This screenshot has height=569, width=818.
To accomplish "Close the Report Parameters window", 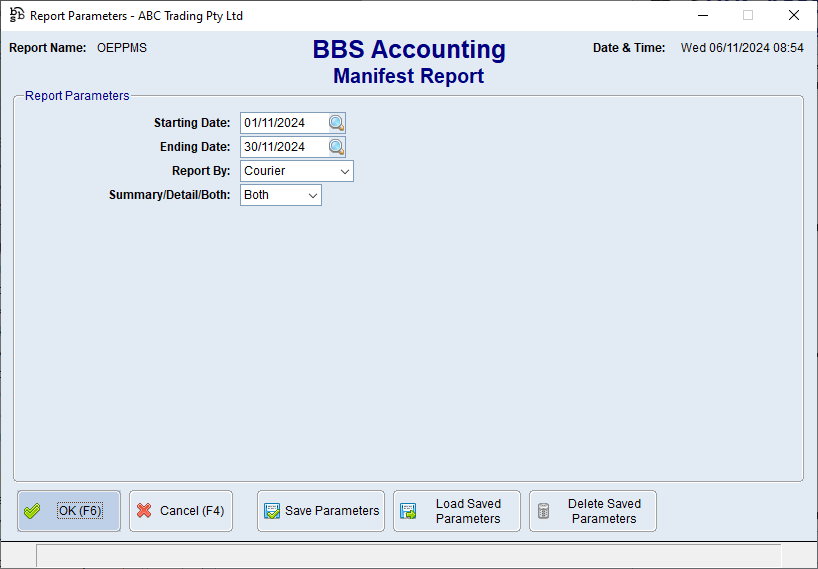I will [793, 16].
